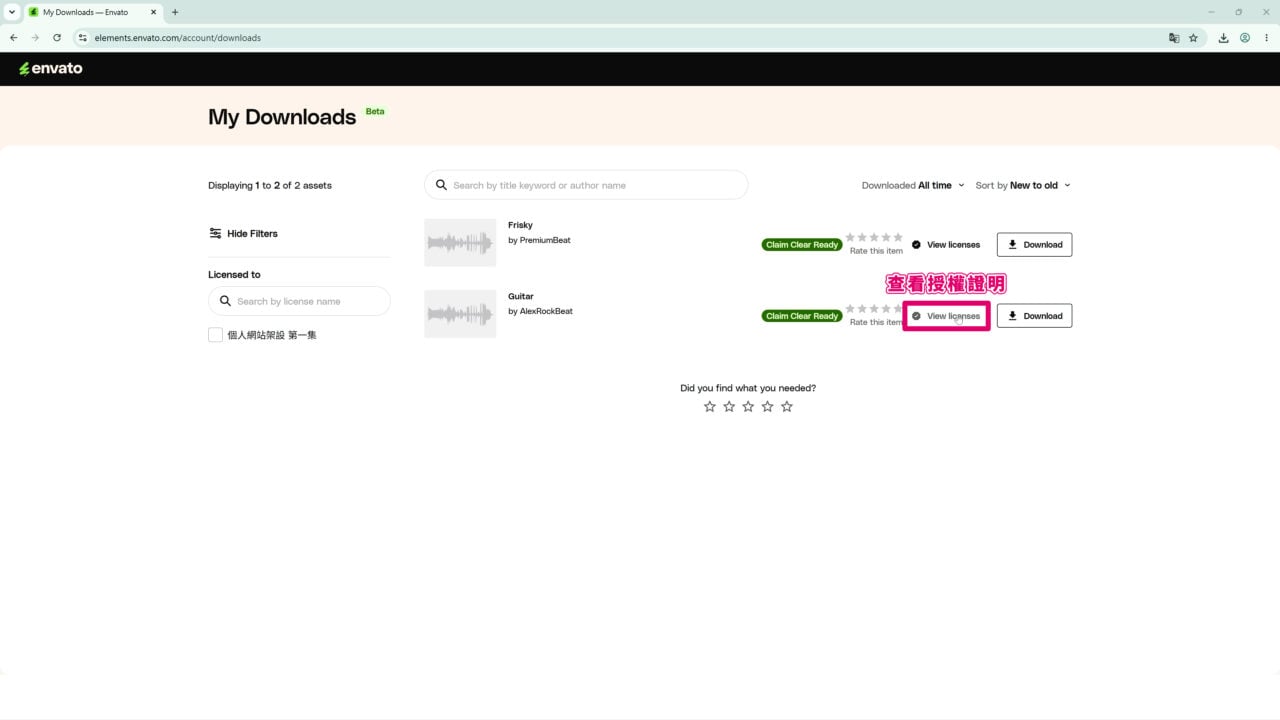Rate Guitar one star
Image resolution: width=1280 pixels, height=720 pixels.
coord(850,308)
